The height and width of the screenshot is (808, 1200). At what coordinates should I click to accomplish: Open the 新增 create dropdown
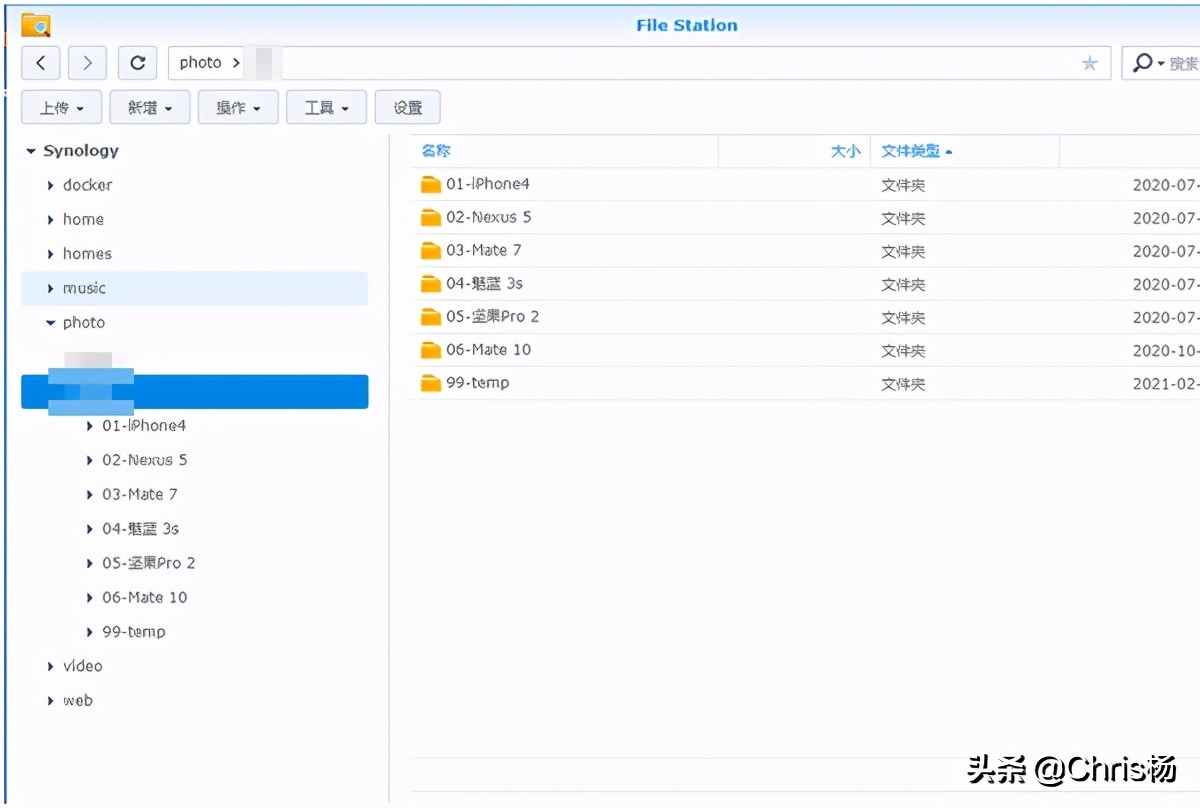[149, 108]
